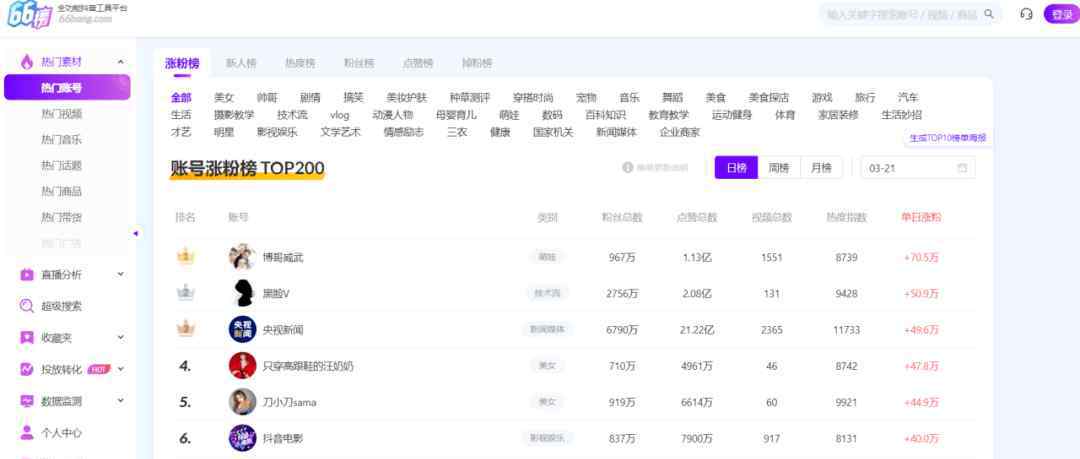Click the 粉丝总数 column header

622,218
